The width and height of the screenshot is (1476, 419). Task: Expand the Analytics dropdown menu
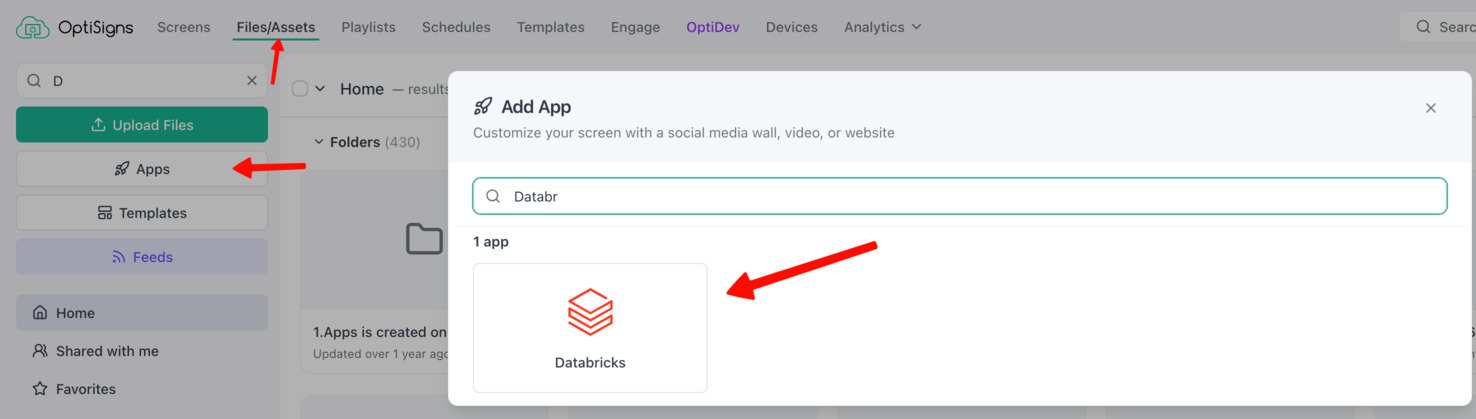883,27
